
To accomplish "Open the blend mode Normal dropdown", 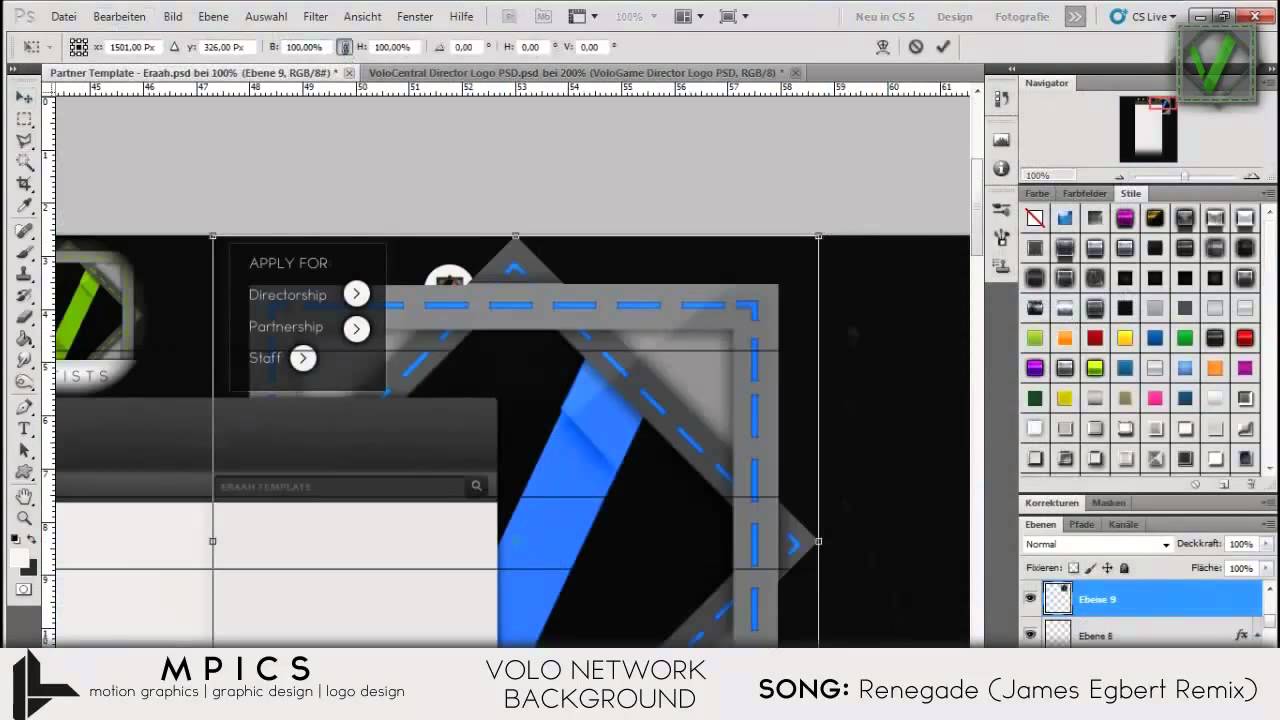I will (1097, 544).
